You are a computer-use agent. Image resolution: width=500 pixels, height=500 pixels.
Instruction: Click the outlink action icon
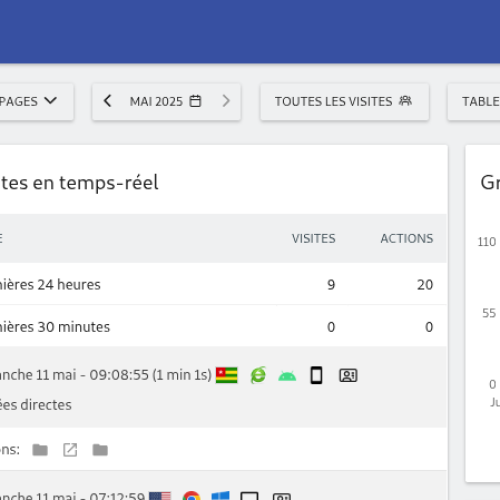pos(70,450)
